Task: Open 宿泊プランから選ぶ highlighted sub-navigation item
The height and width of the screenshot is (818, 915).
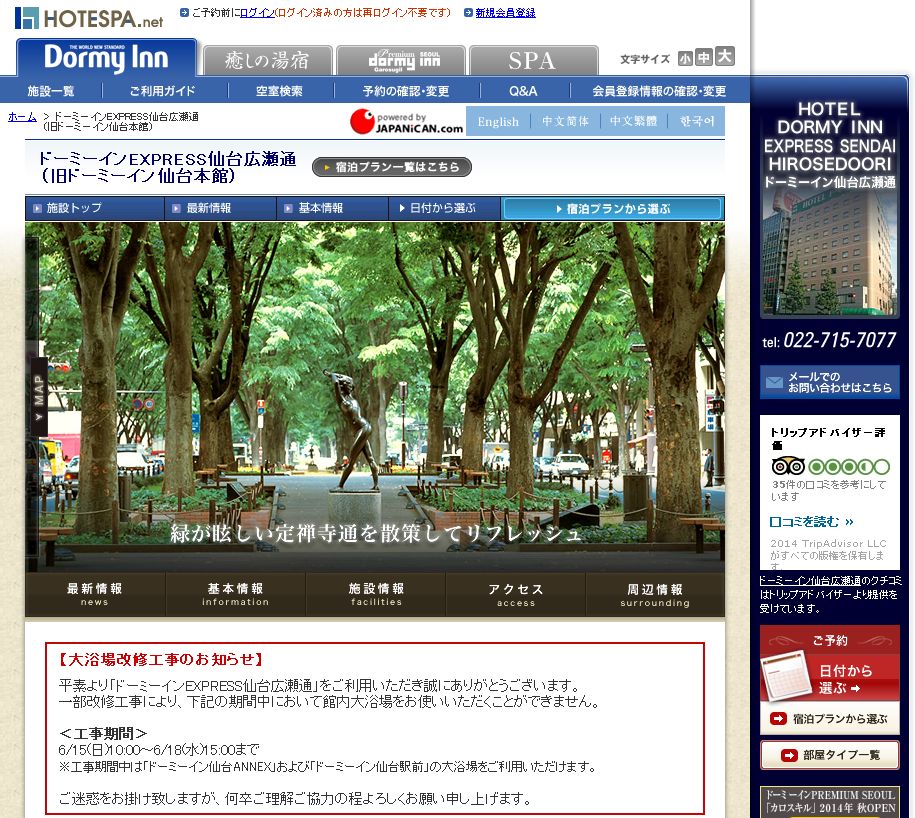Action: (612, 208)
